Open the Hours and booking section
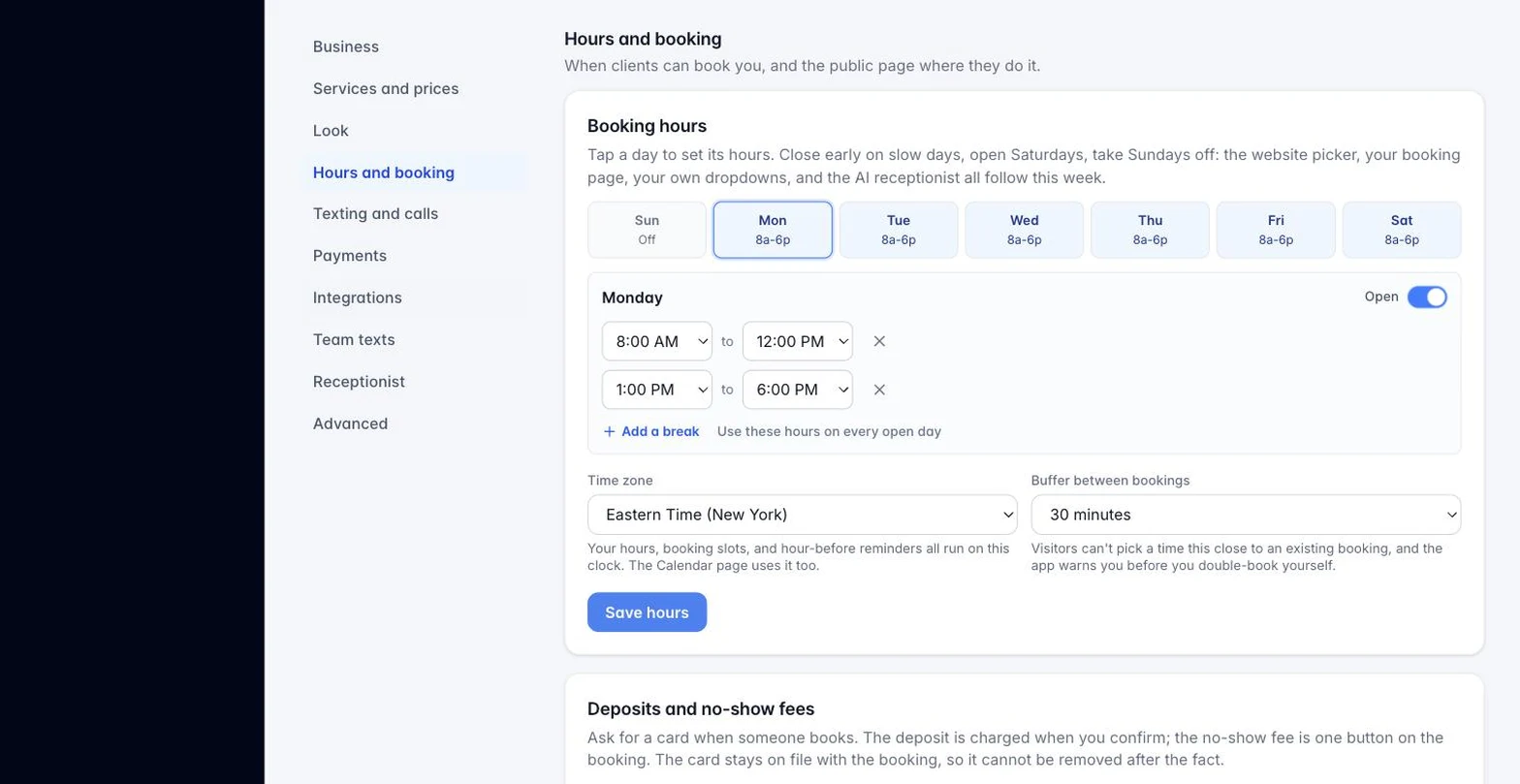1520x784 pixels. pyautogui.click(x=415, y=172)
